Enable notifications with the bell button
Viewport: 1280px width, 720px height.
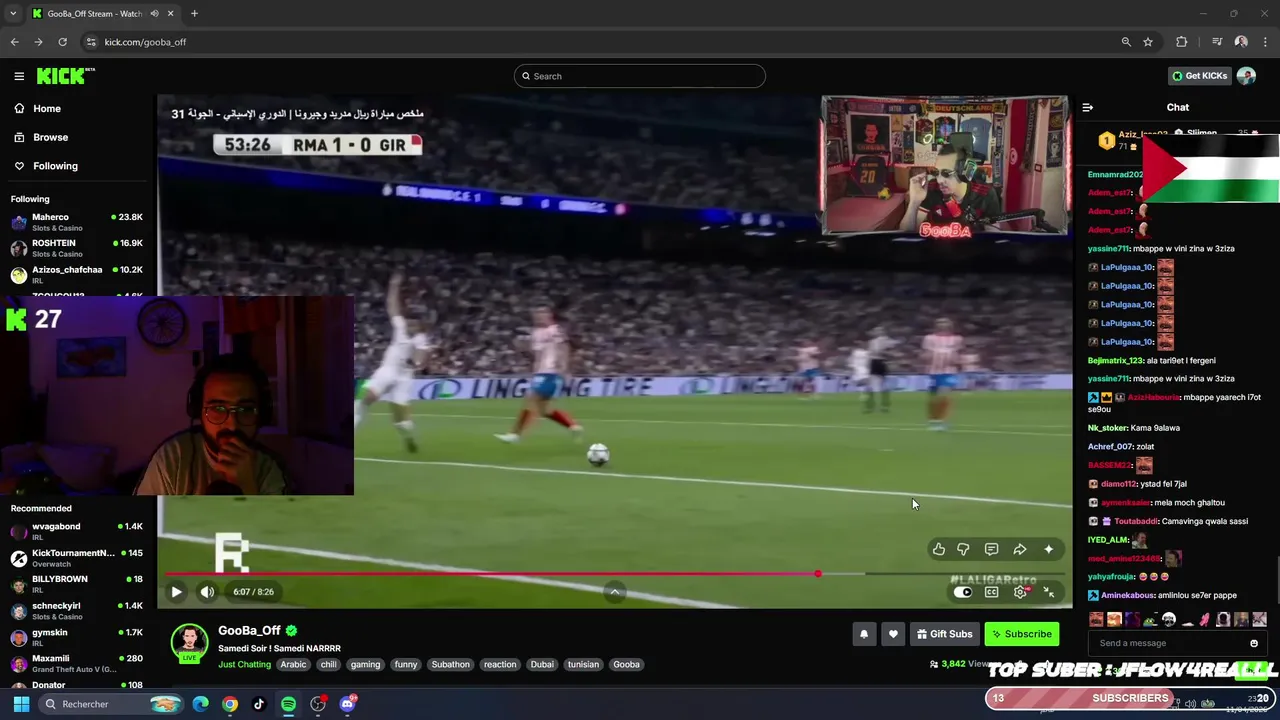pos(864,634)
